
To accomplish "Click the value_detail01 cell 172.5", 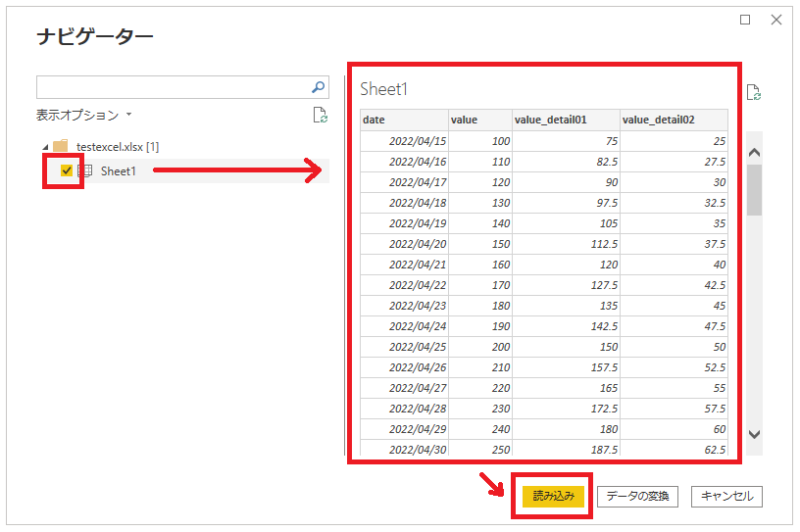I will click(566, 409).
